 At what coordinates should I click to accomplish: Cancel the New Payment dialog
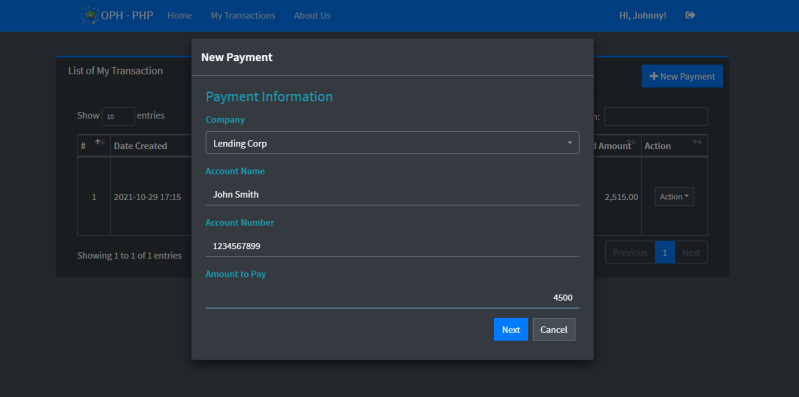click(554, 330)
